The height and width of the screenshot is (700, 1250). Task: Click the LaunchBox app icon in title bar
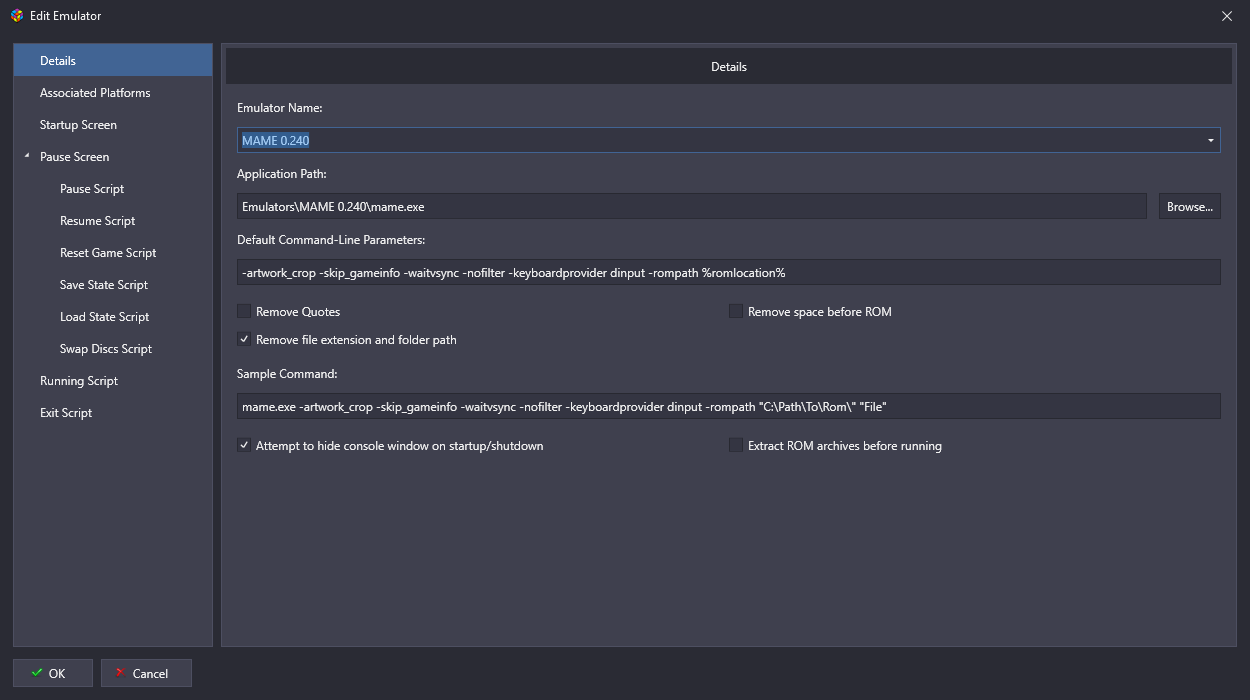[16, 15]
